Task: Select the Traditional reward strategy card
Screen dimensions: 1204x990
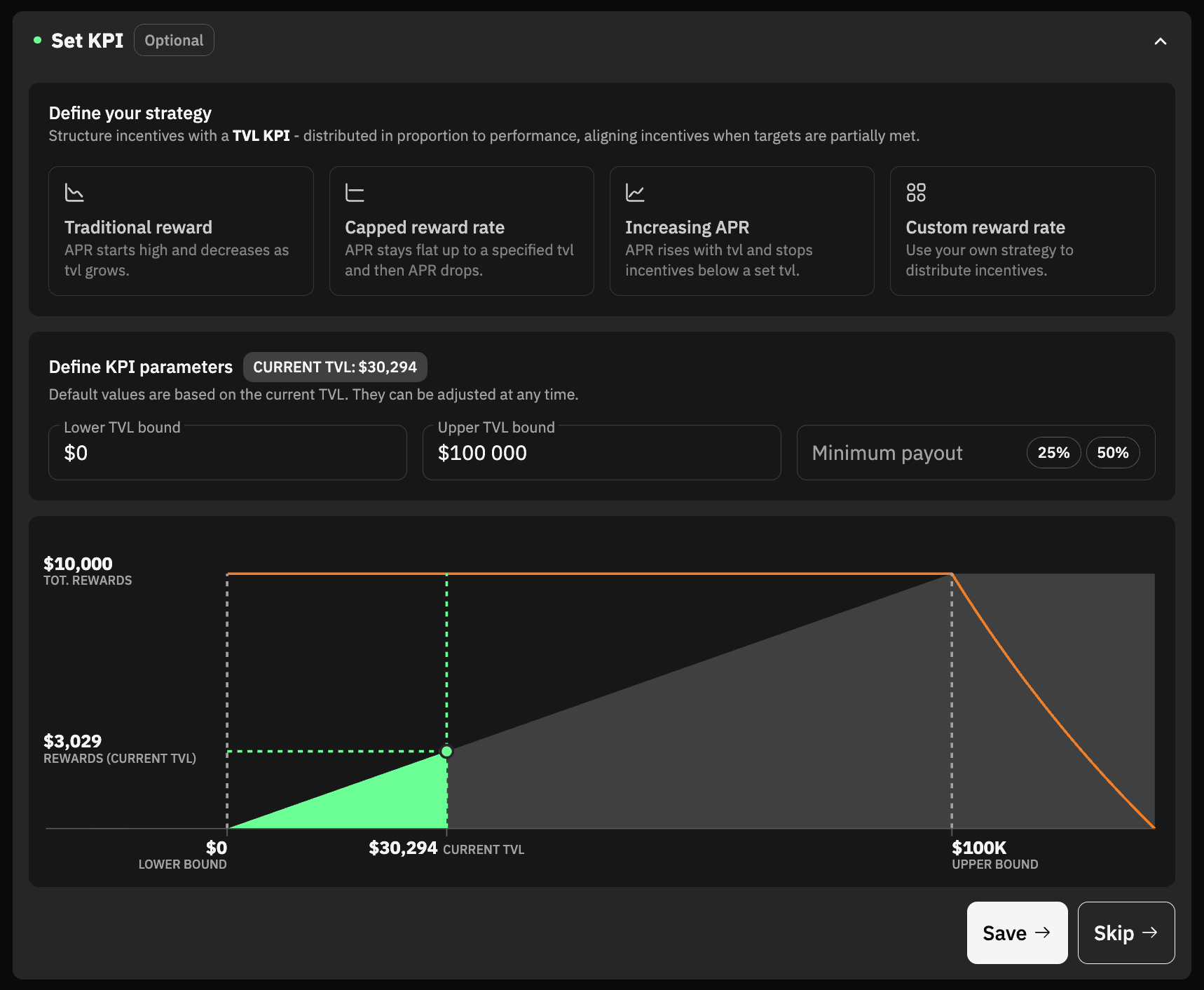Action: coord(181,231)
